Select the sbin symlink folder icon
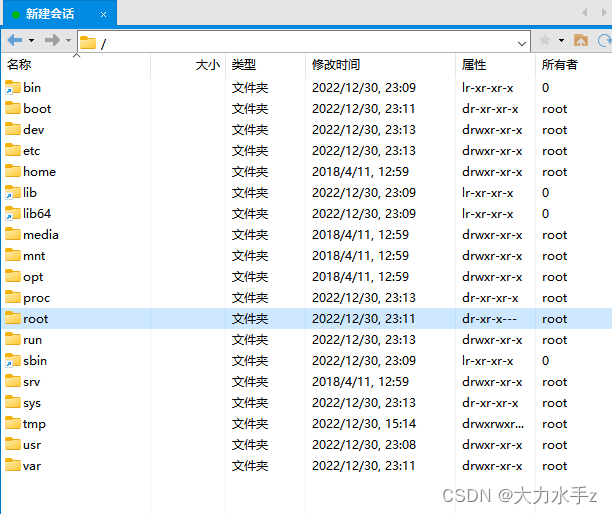Screen dimensions: 612x514 (x=12, y=361)
